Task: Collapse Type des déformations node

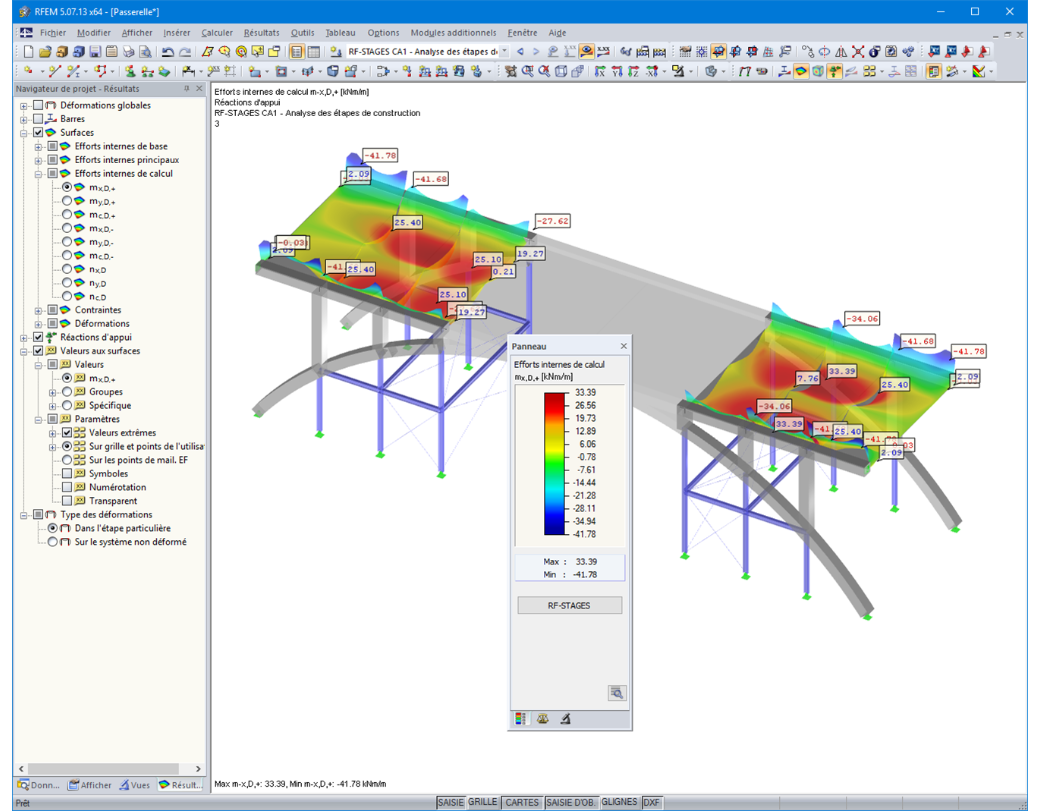Action: point(23,515)
